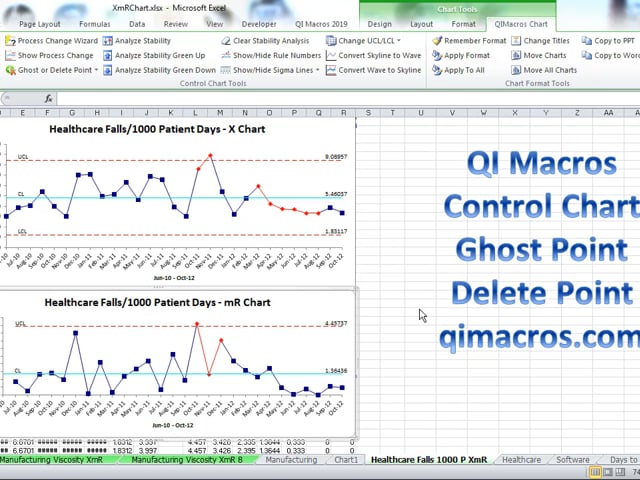Convert Wave to Skyline
The height and width of the screenshot is (480, 640).
[373, 70]
